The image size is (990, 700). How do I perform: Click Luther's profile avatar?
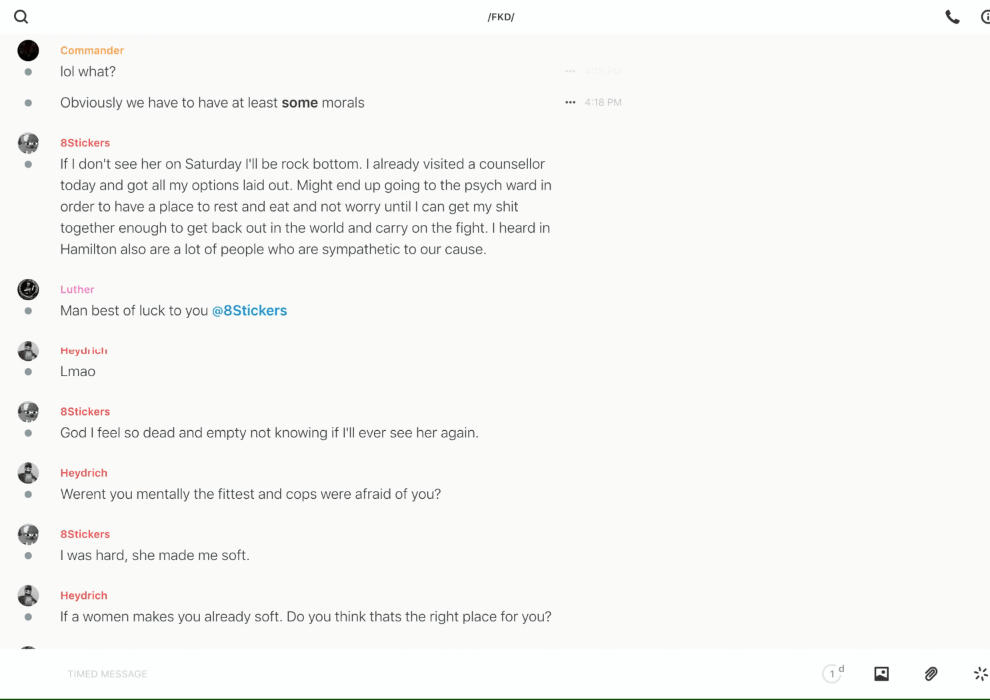(x=28, y=290)
